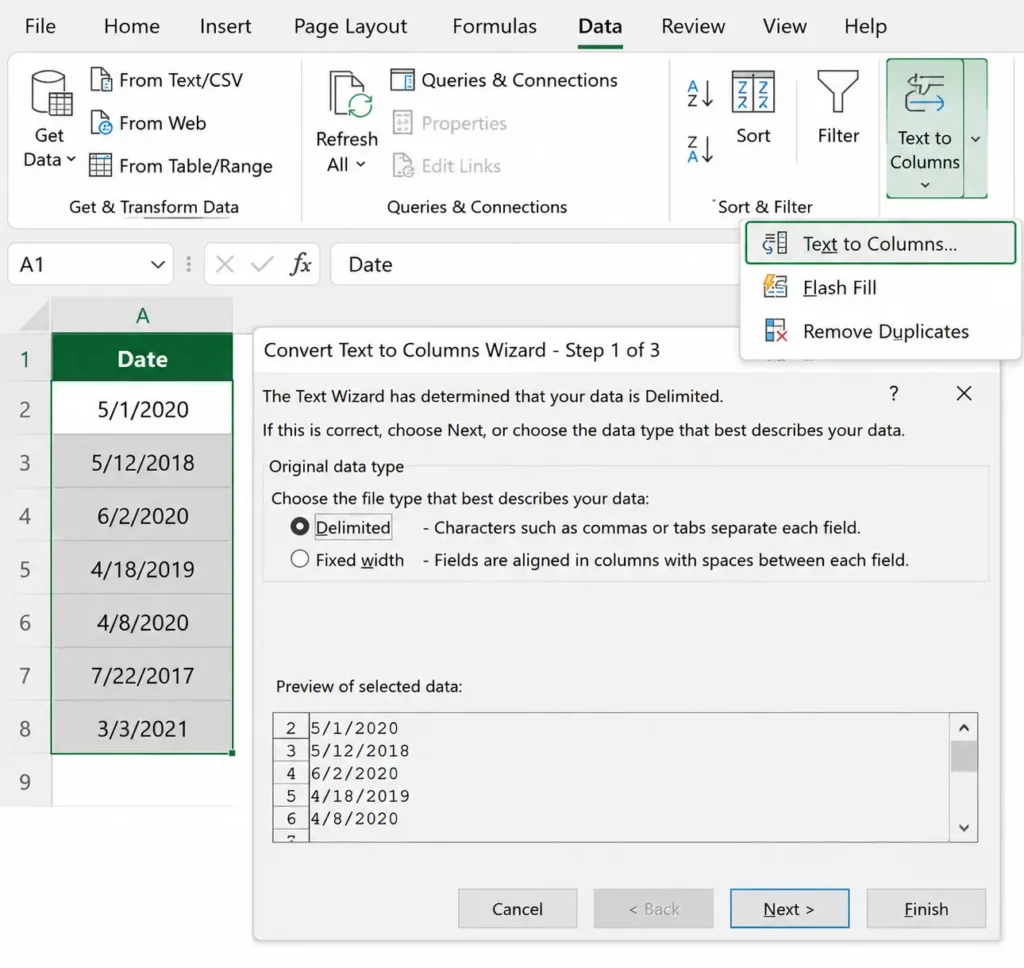Click the From Web import option
The width and height of the screenshot is (1024, 968).
(148, 123)
